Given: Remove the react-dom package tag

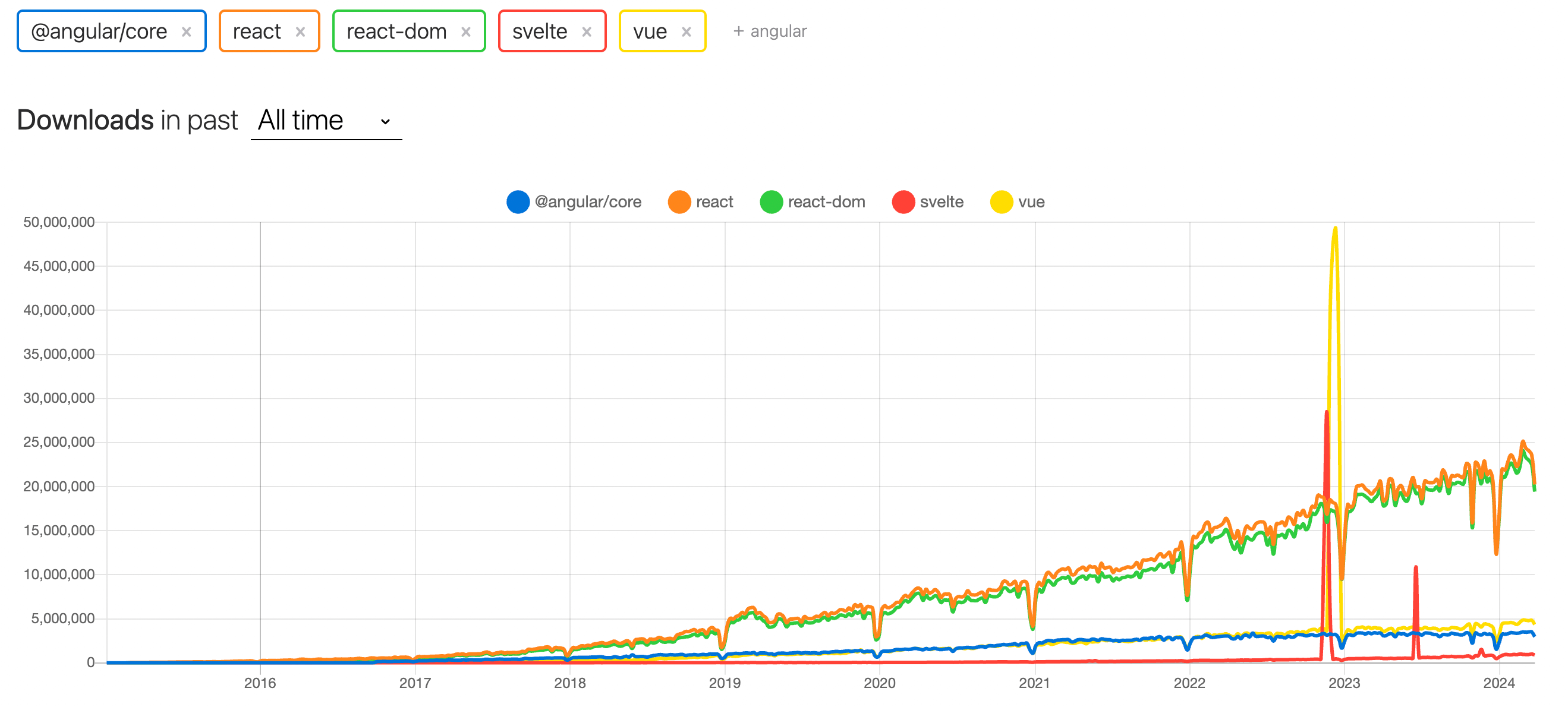Looking at the screenshot, I should [465, 31].
